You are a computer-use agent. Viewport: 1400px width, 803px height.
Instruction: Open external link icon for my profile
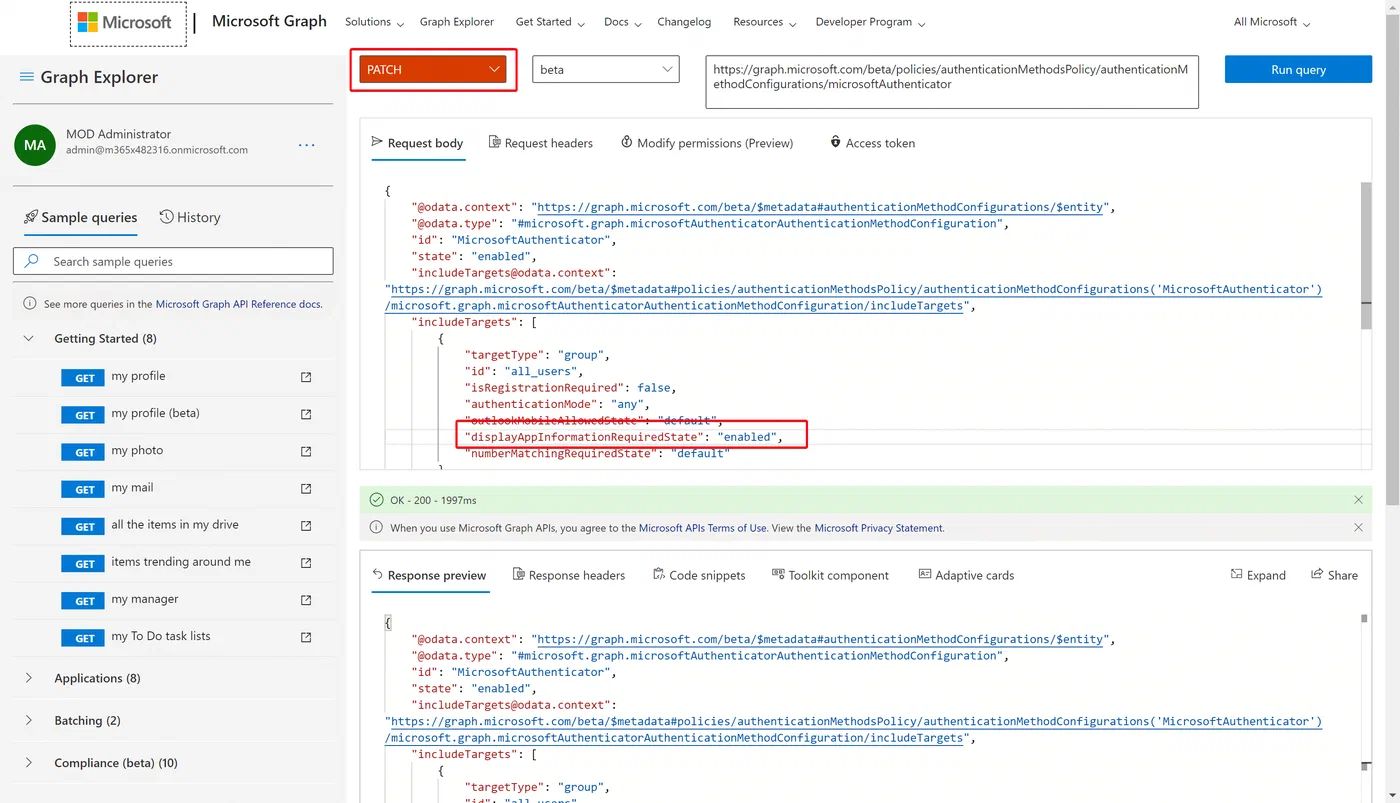[x=306, y=377]
